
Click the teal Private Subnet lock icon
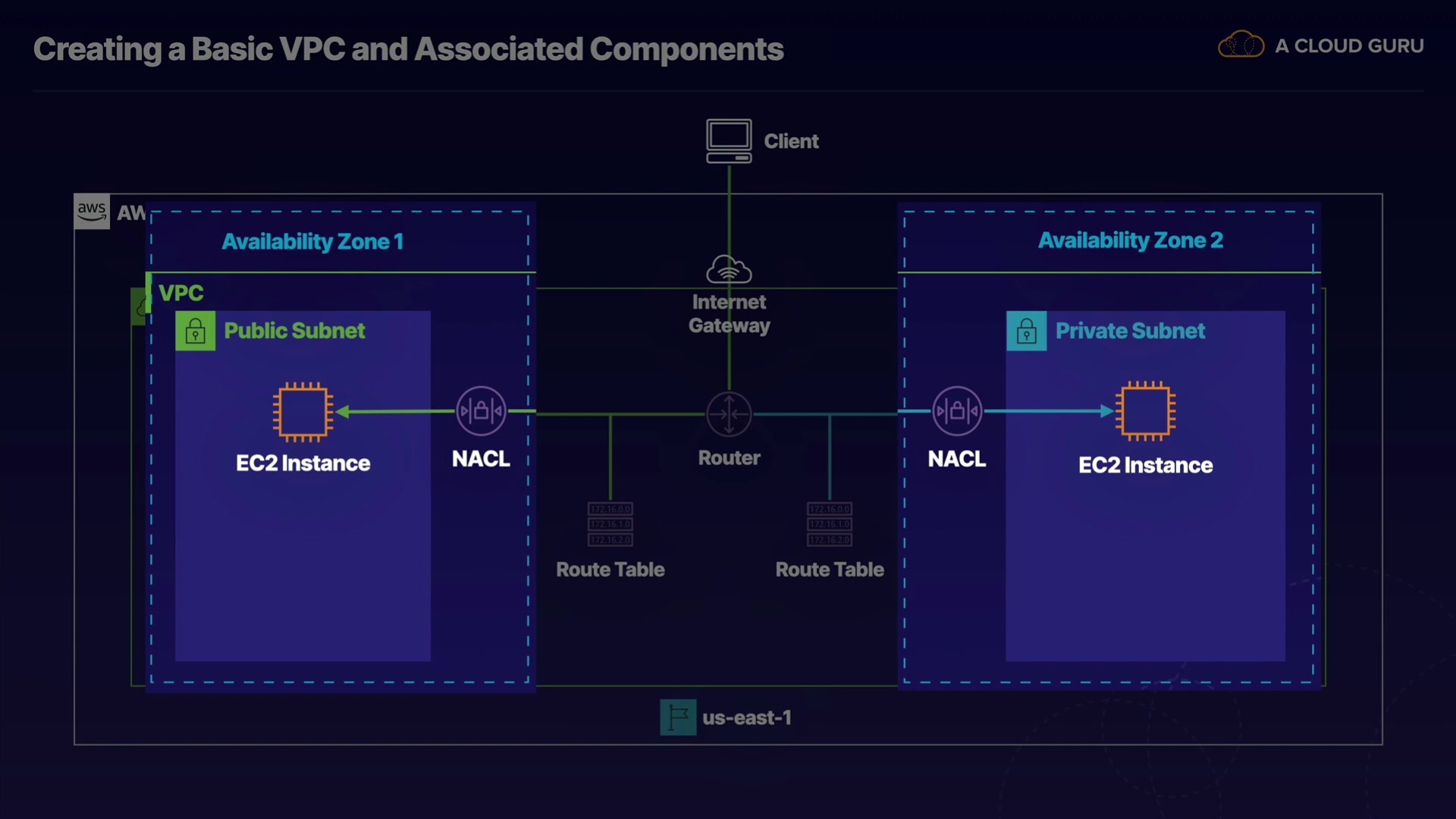1026,331
